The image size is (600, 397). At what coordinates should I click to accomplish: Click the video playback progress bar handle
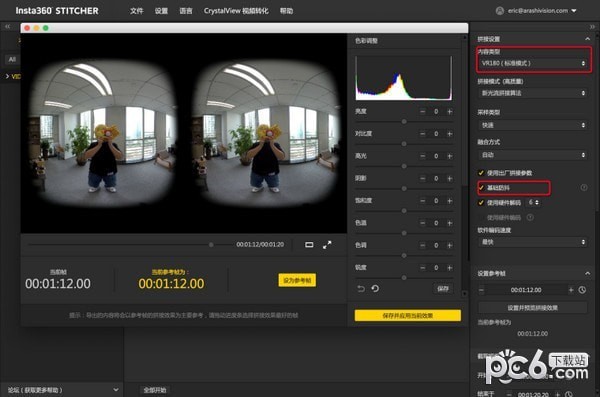pos(211,245)
